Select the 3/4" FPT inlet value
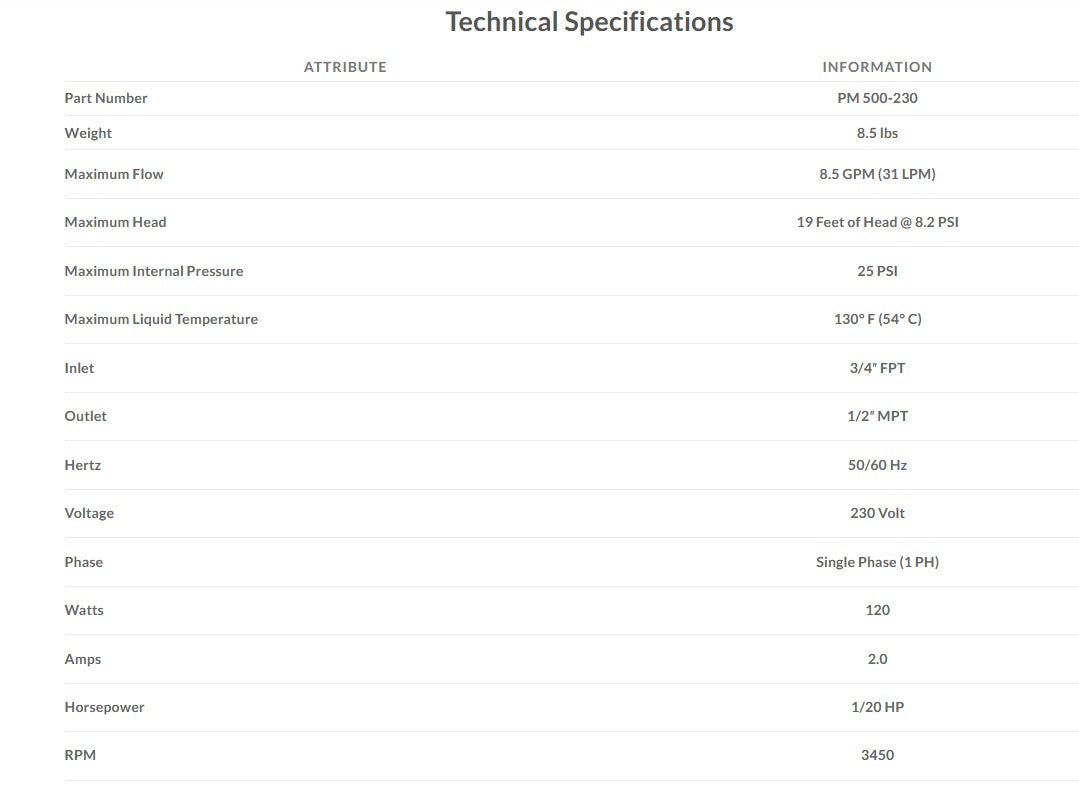Screen dimensions: 1079x787 [x=877, y=368]
